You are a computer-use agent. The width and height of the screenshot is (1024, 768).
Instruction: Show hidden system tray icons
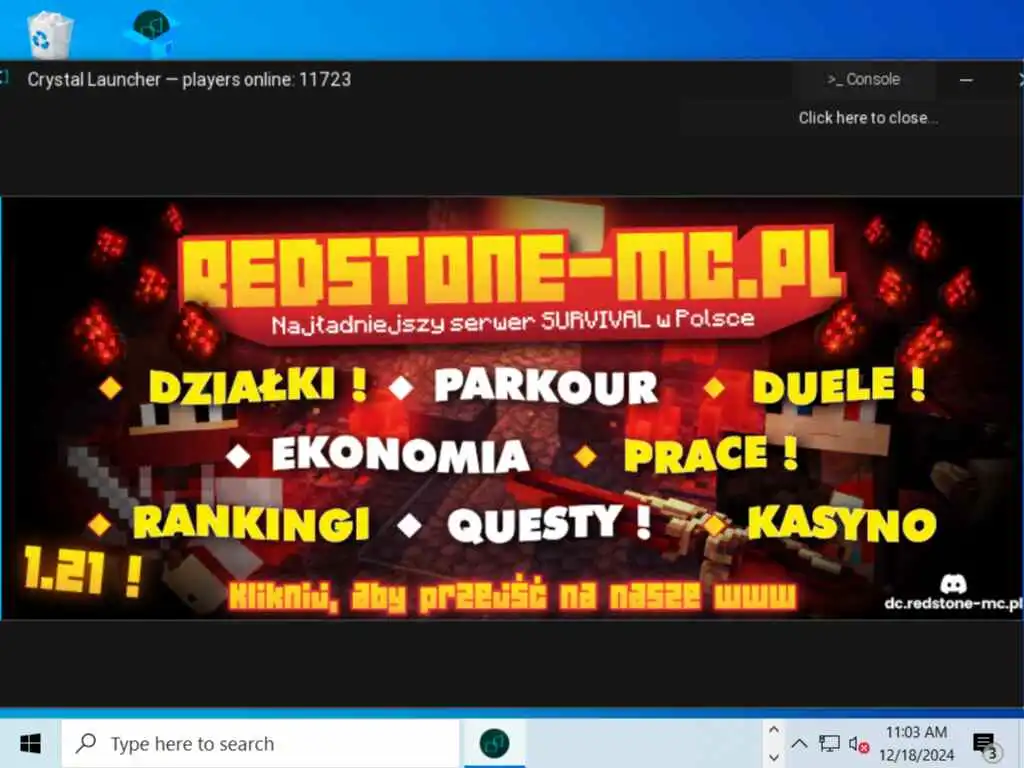pos(799,743)
